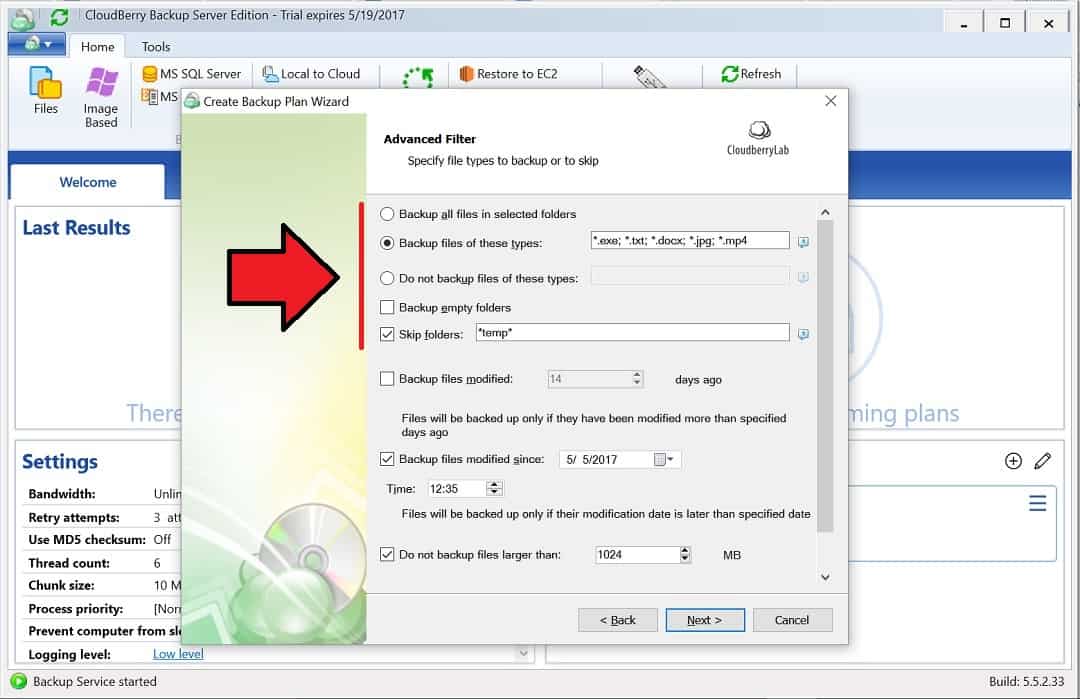Screen dimensions: 1080x699
Task: Click the file size MB spinner arrows
Action: 685,554
